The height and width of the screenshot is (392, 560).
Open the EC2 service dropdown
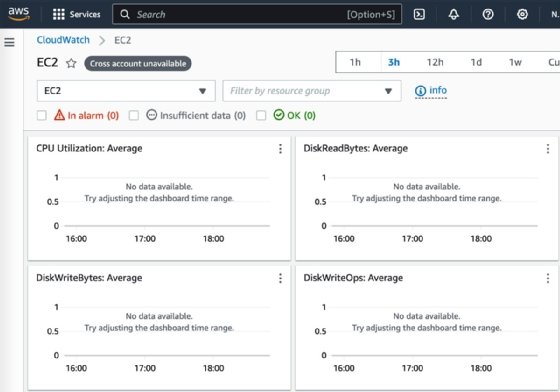[x=126, y=91]
